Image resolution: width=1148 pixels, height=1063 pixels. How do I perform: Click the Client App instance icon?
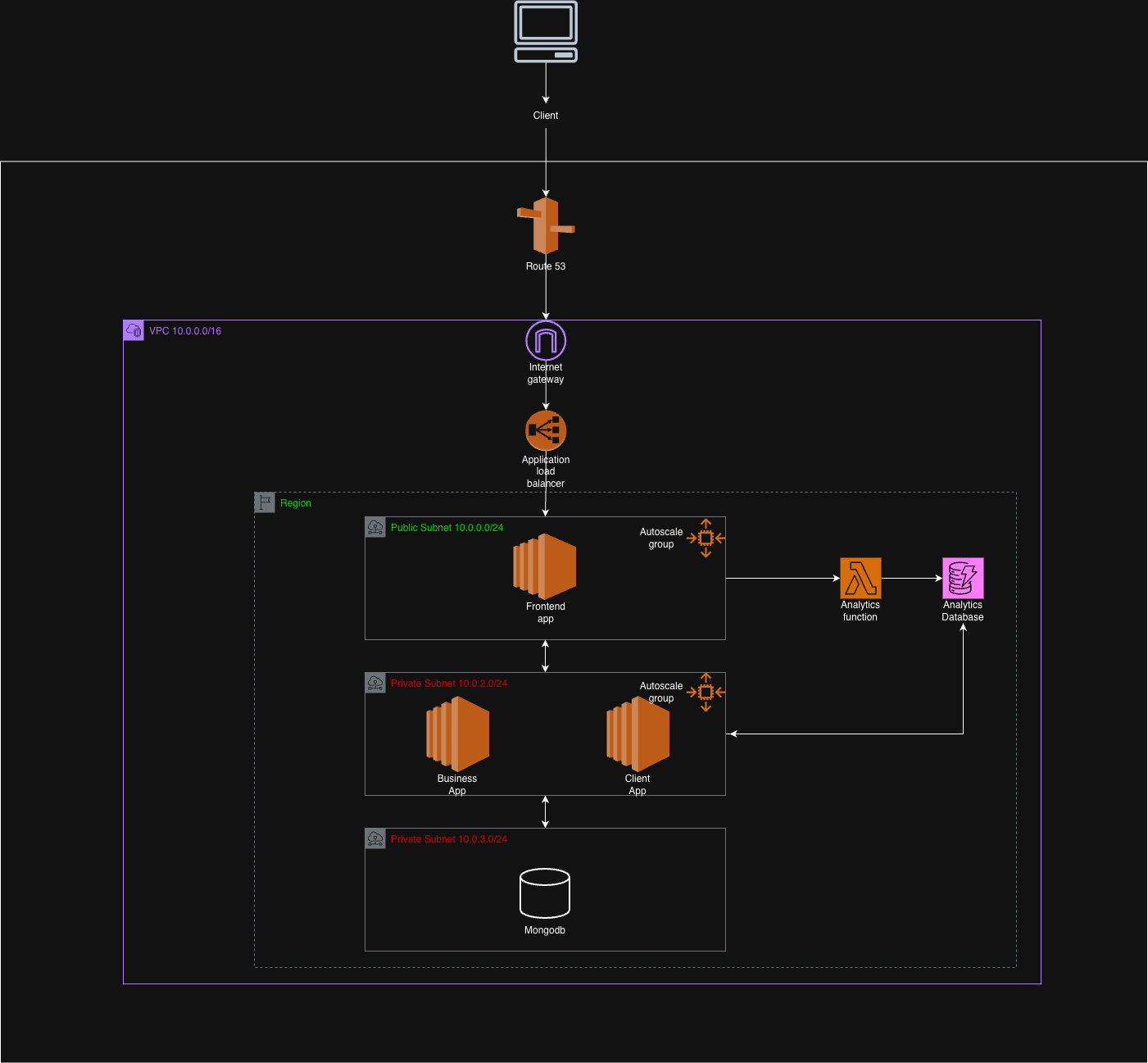pos(638,734)
